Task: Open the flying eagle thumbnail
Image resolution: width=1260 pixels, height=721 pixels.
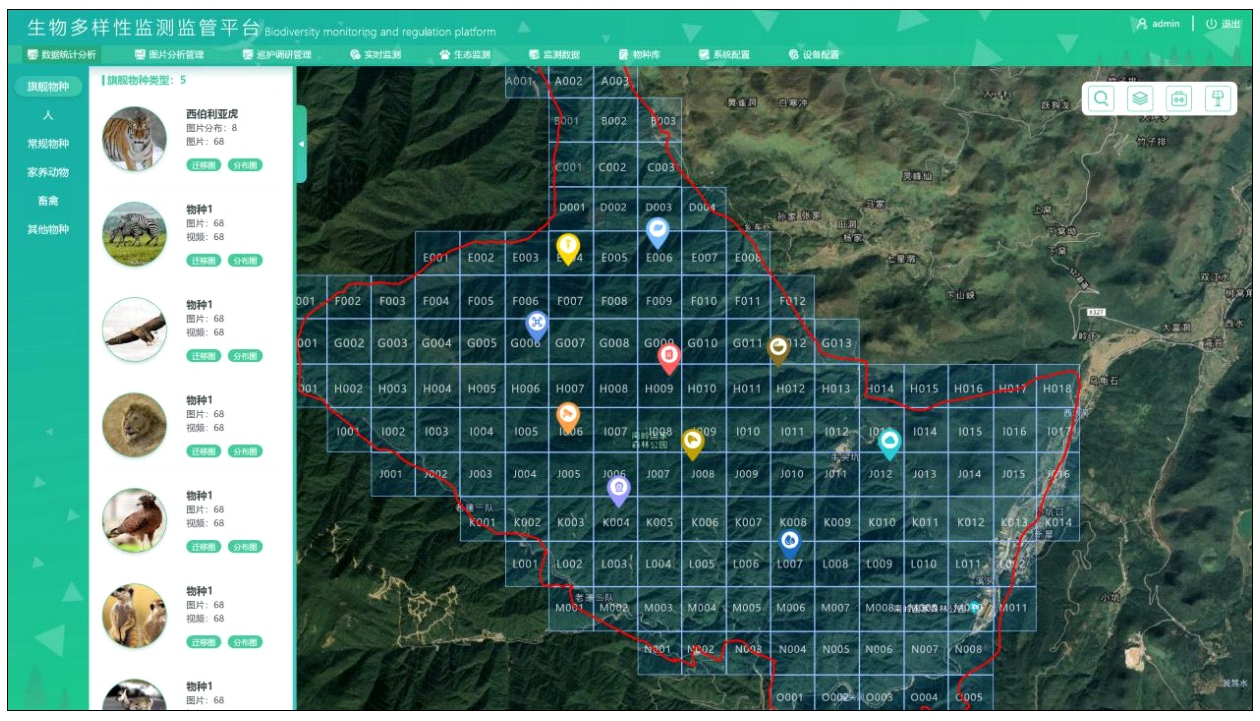Action: [134, 330]
